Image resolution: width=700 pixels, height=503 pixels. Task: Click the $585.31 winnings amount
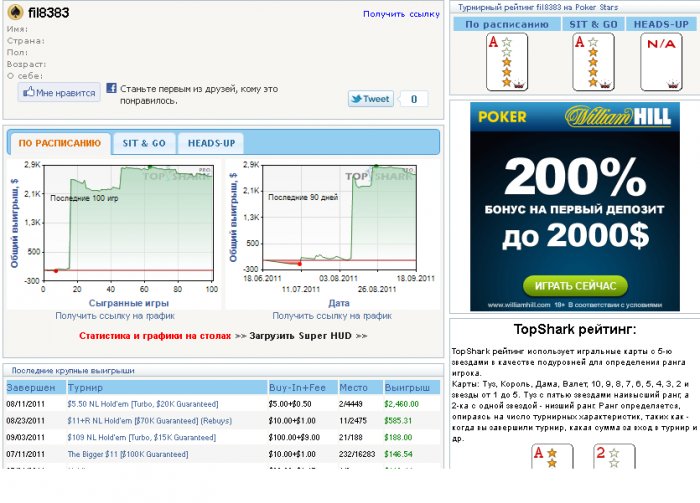[398, 420]
